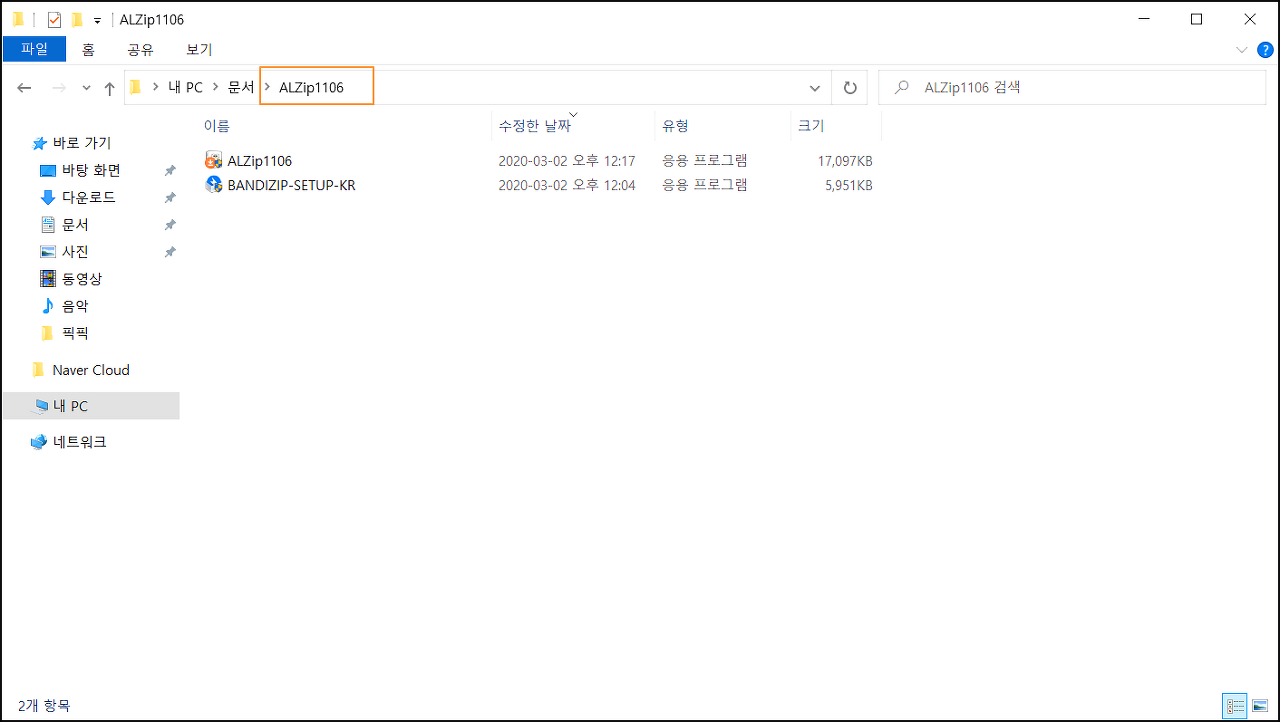Go up one folder level arrow
This screenshot has height=722, width=1280.
click(x=110, y=88)
